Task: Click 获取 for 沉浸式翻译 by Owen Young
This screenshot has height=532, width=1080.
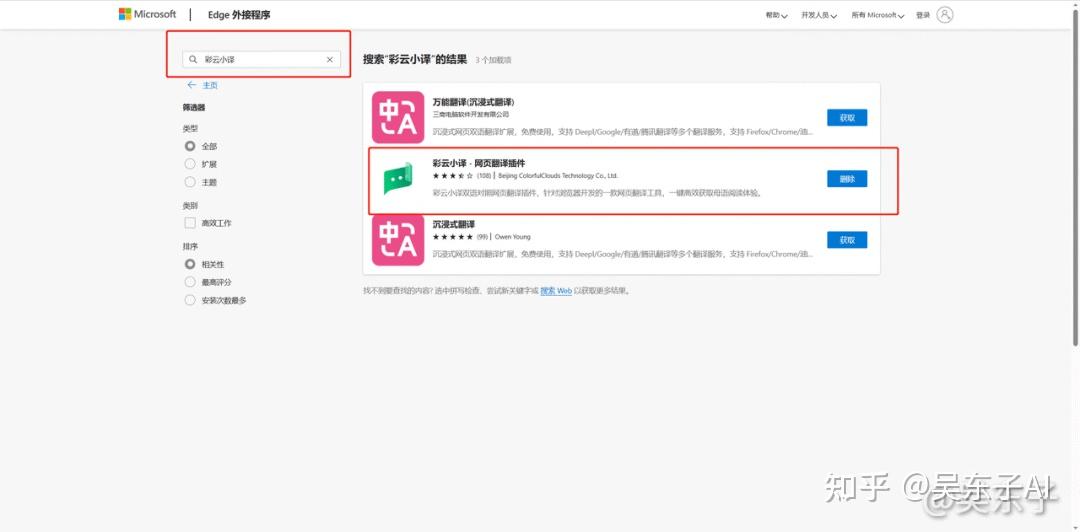Action: point(847,240)
